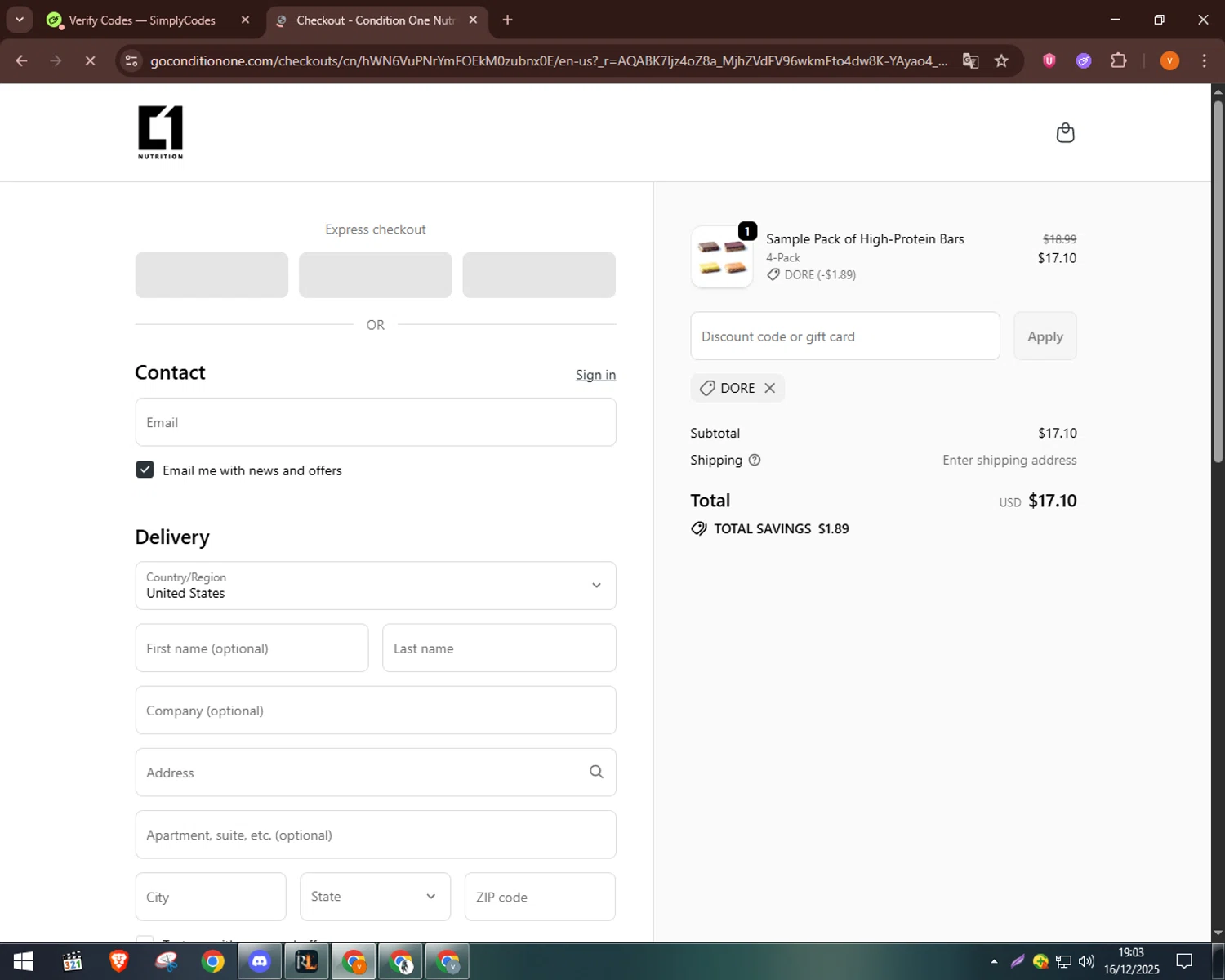Click the ZIP code field
The height and width of the screenshot is (980, 1225).
click(540, 897)
